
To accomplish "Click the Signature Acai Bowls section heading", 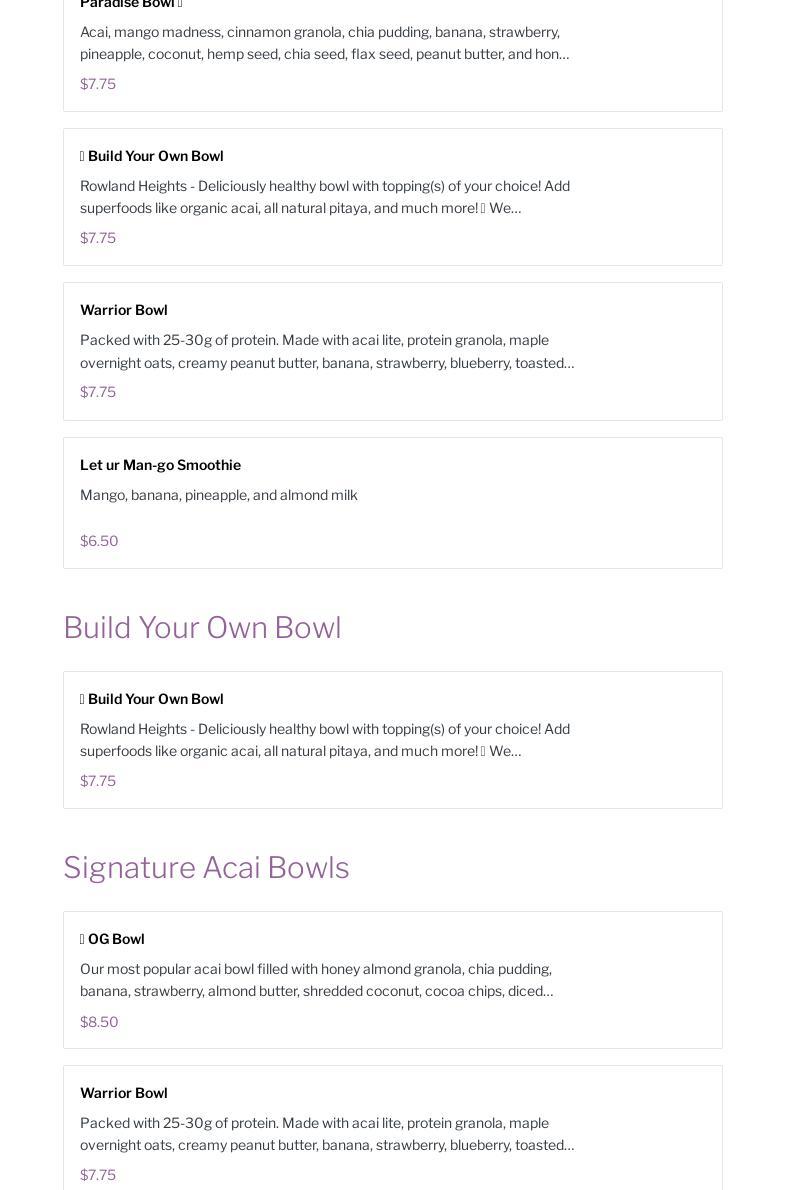I will (x=206, y=867).
